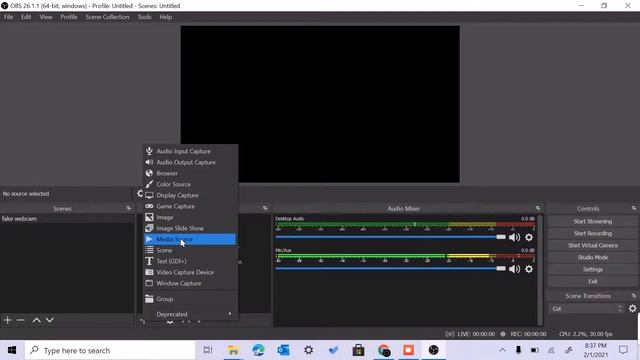Open OBS Settings from Controls
The image size is (640, 360).
coord(593,269)
